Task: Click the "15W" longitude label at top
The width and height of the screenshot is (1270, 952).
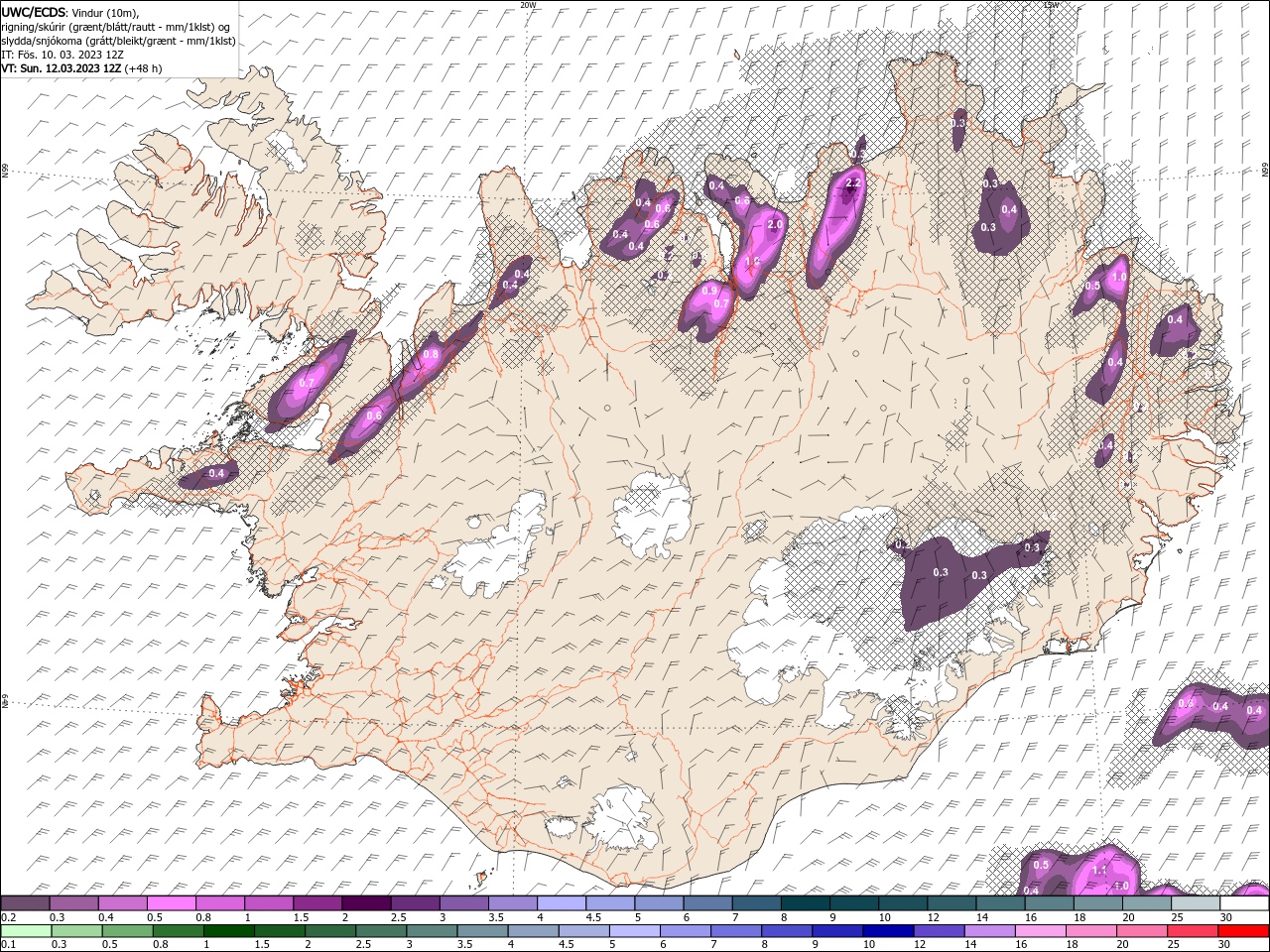Action: (x=1052, y=4)
